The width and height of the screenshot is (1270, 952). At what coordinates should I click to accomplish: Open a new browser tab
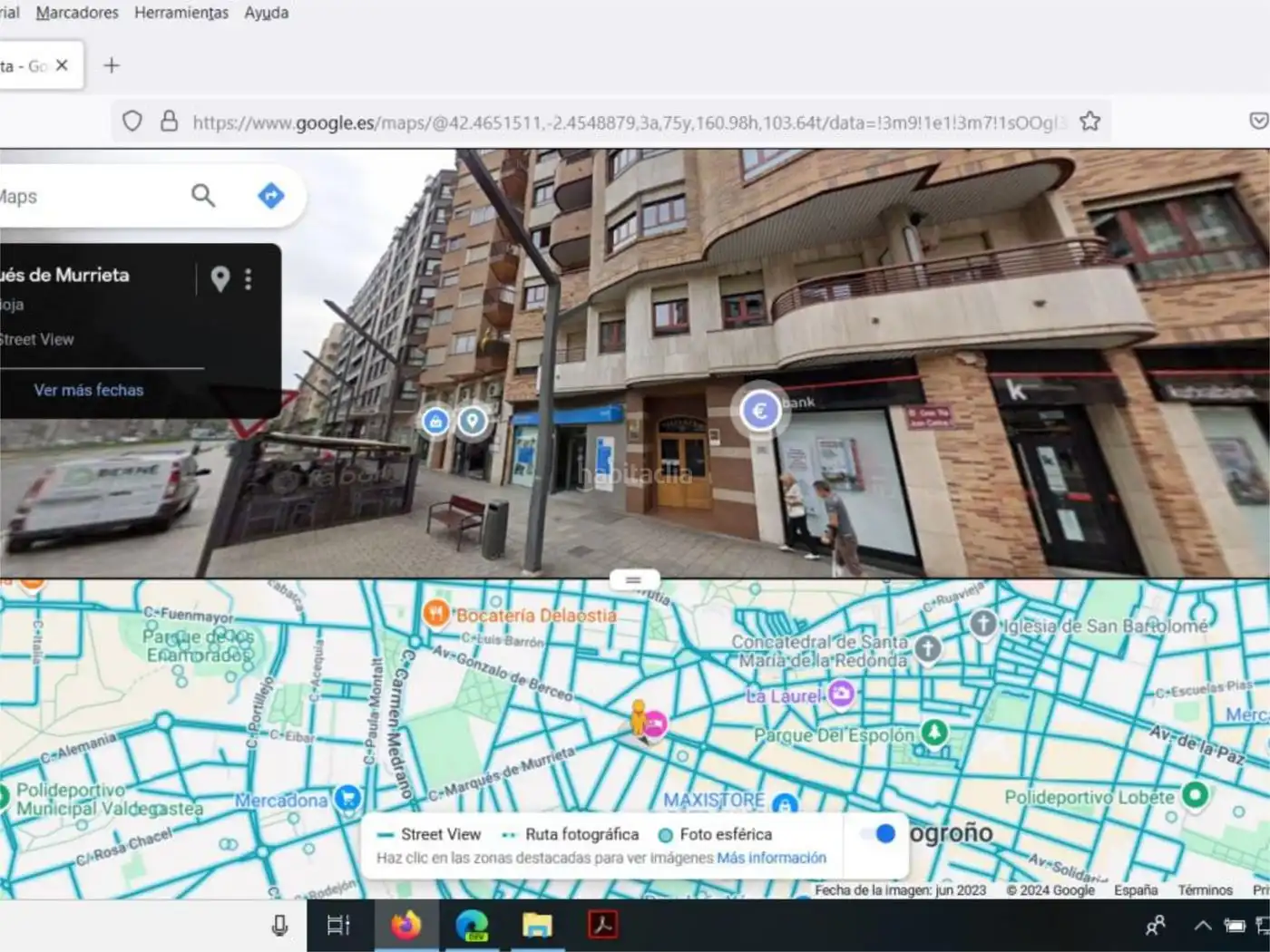click(x=112, y=65)
